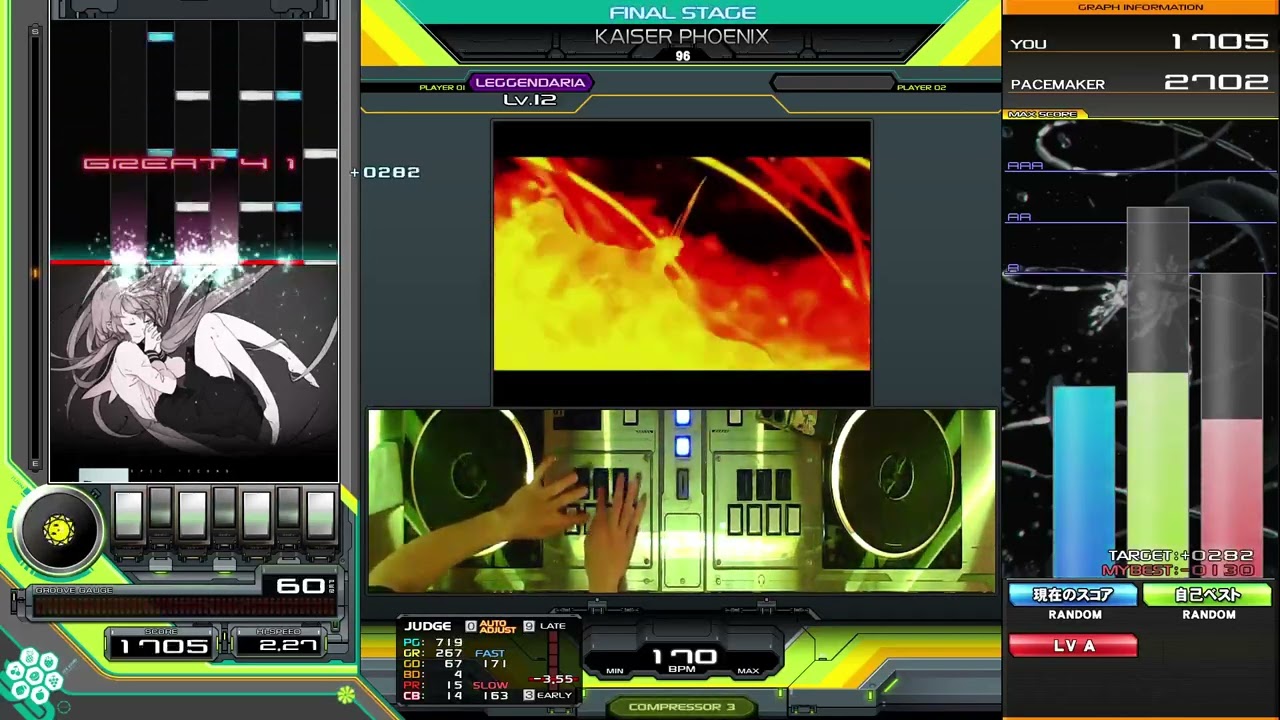Click the MAX label in the BPM panel

coord(748,671)
